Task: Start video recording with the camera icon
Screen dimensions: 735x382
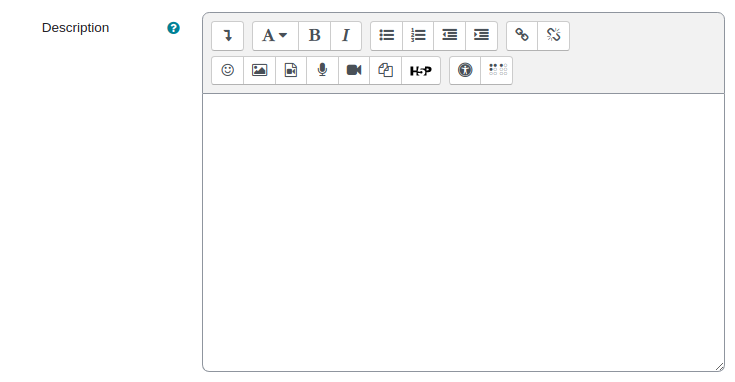Action: (354, 70)
